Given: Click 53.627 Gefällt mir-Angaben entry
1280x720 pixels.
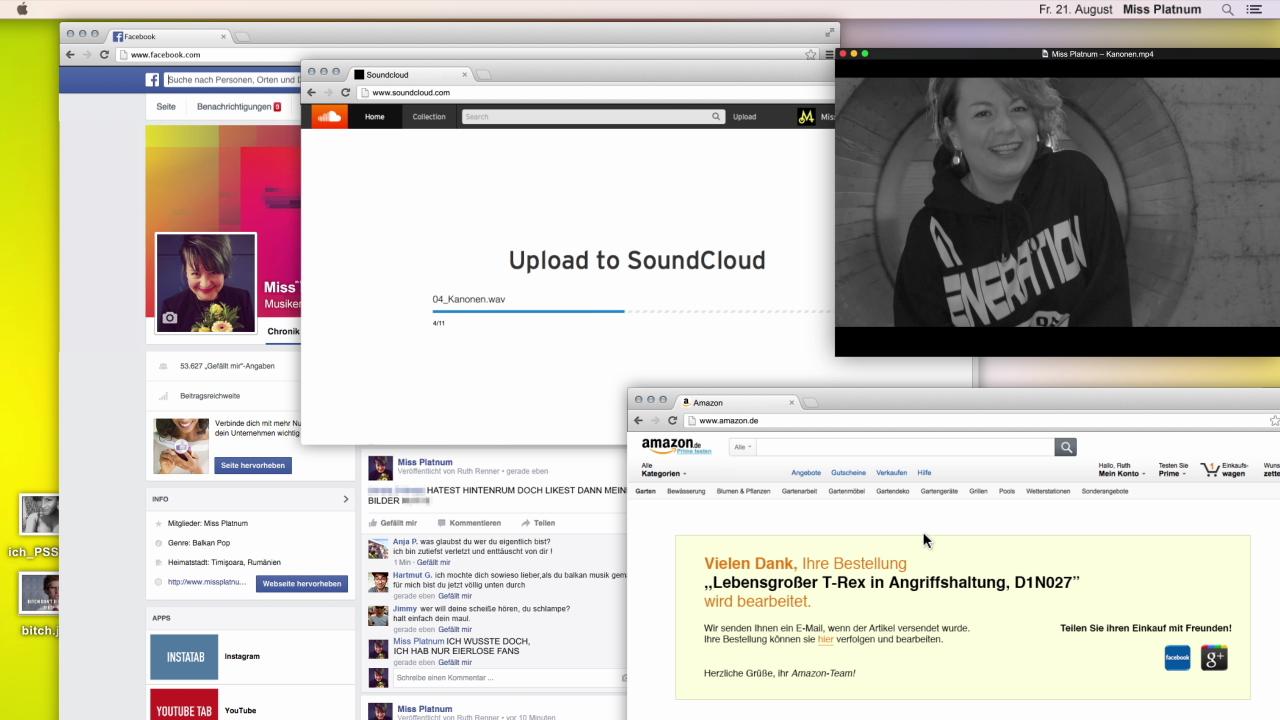Looking at the screenshot, I should point(227,366).
